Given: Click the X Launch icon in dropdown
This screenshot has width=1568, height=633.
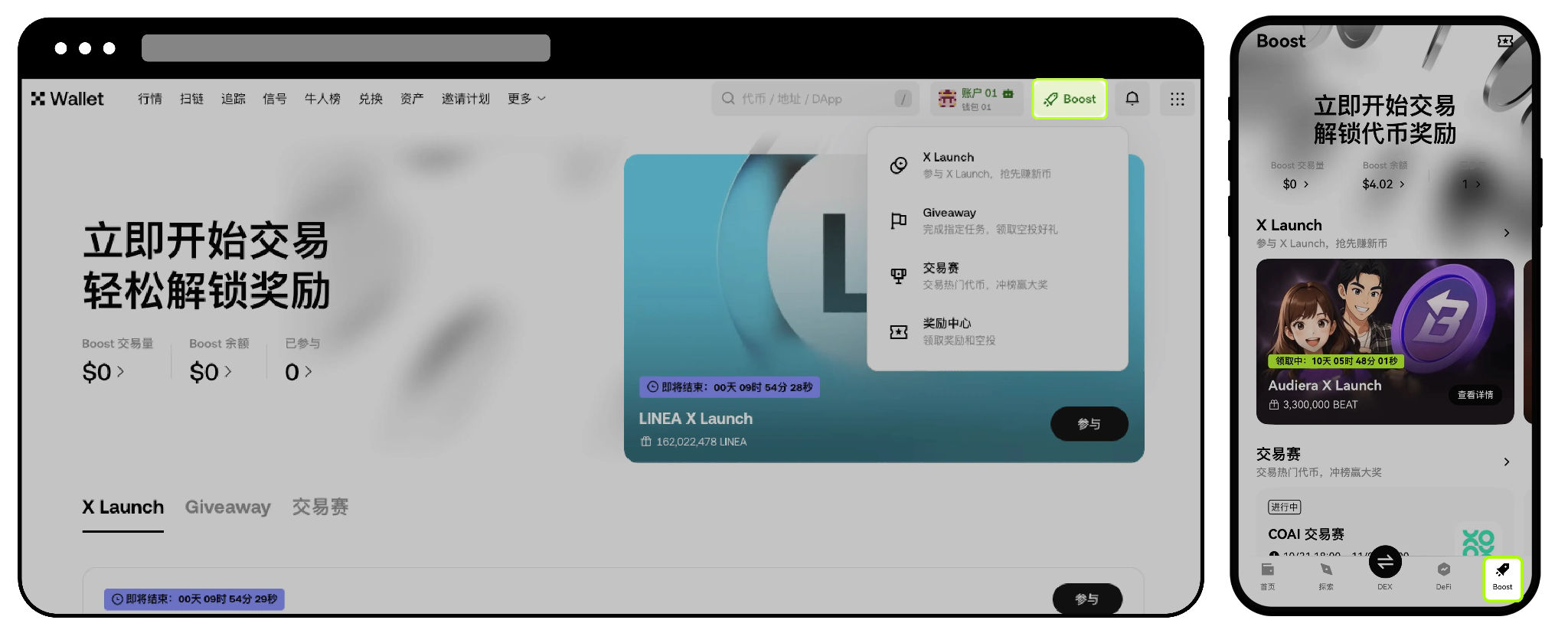Looking at the screenshot, I should 899,165.
